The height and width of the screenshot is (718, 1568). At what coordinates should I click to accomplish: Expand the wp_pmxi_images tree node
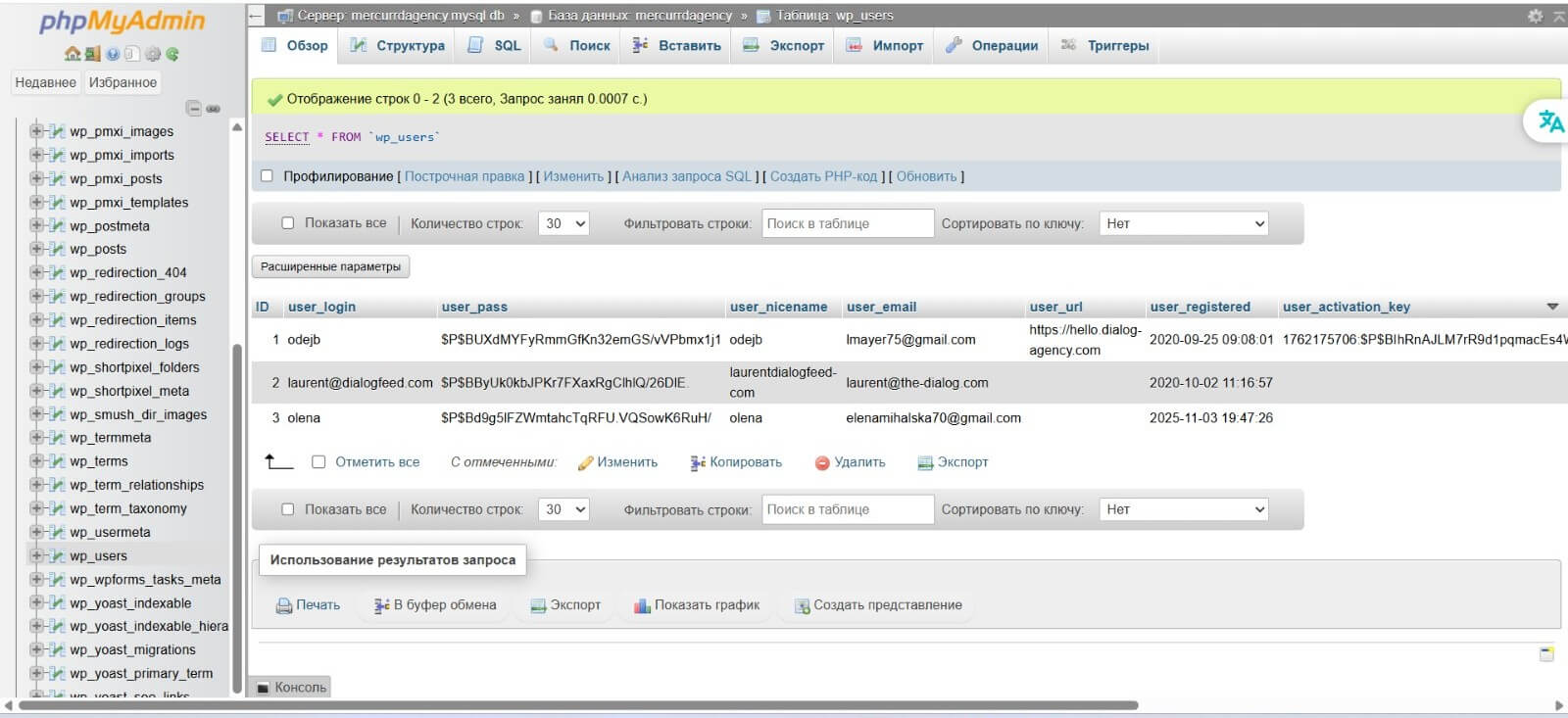click(36, 131)
